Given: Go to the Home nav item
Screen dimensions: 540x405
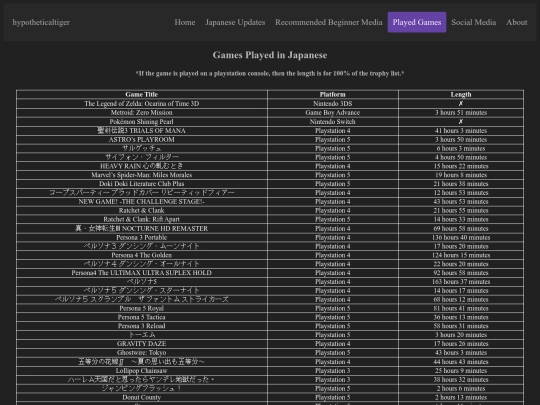Looking at the screenshot, I should 185,22.
